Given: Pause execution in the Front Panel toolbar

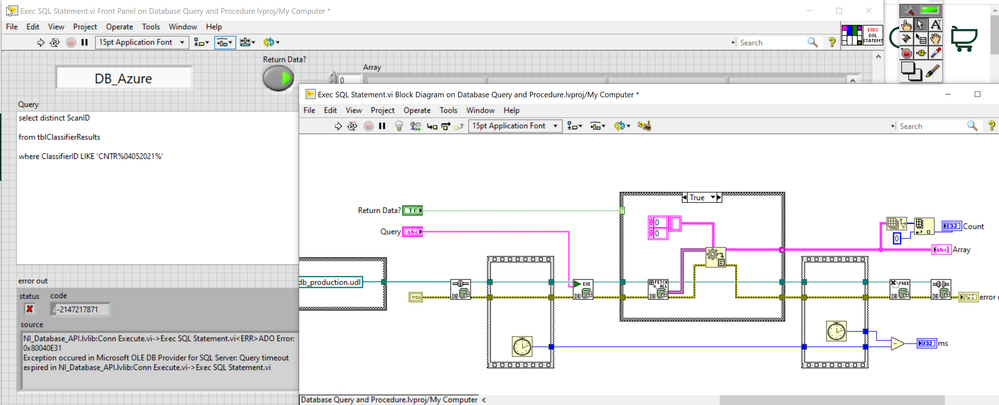Looking at the screenshot, I should point(84,43).
